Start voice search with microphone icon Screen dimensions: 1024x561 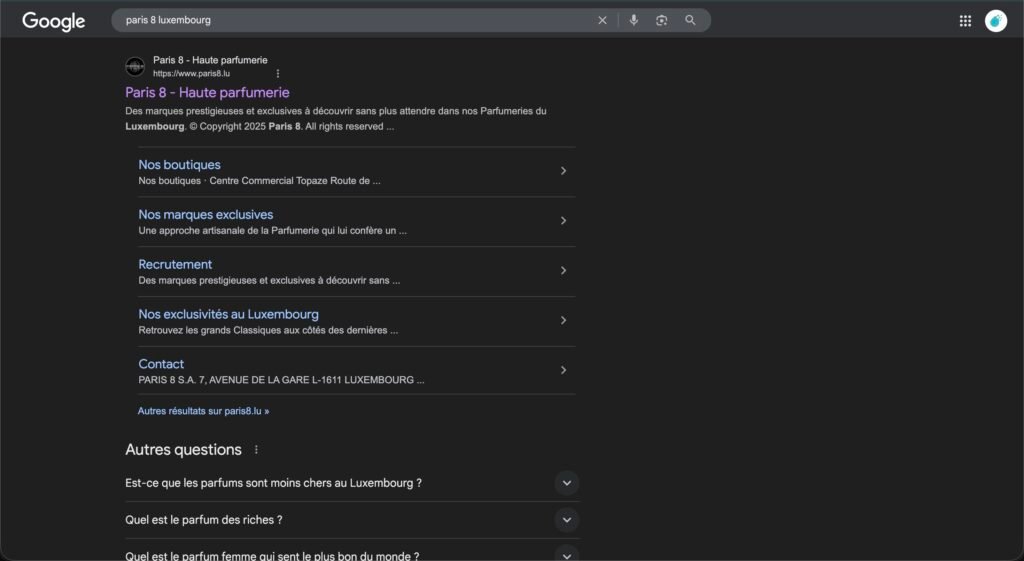(x=633, y=20)
